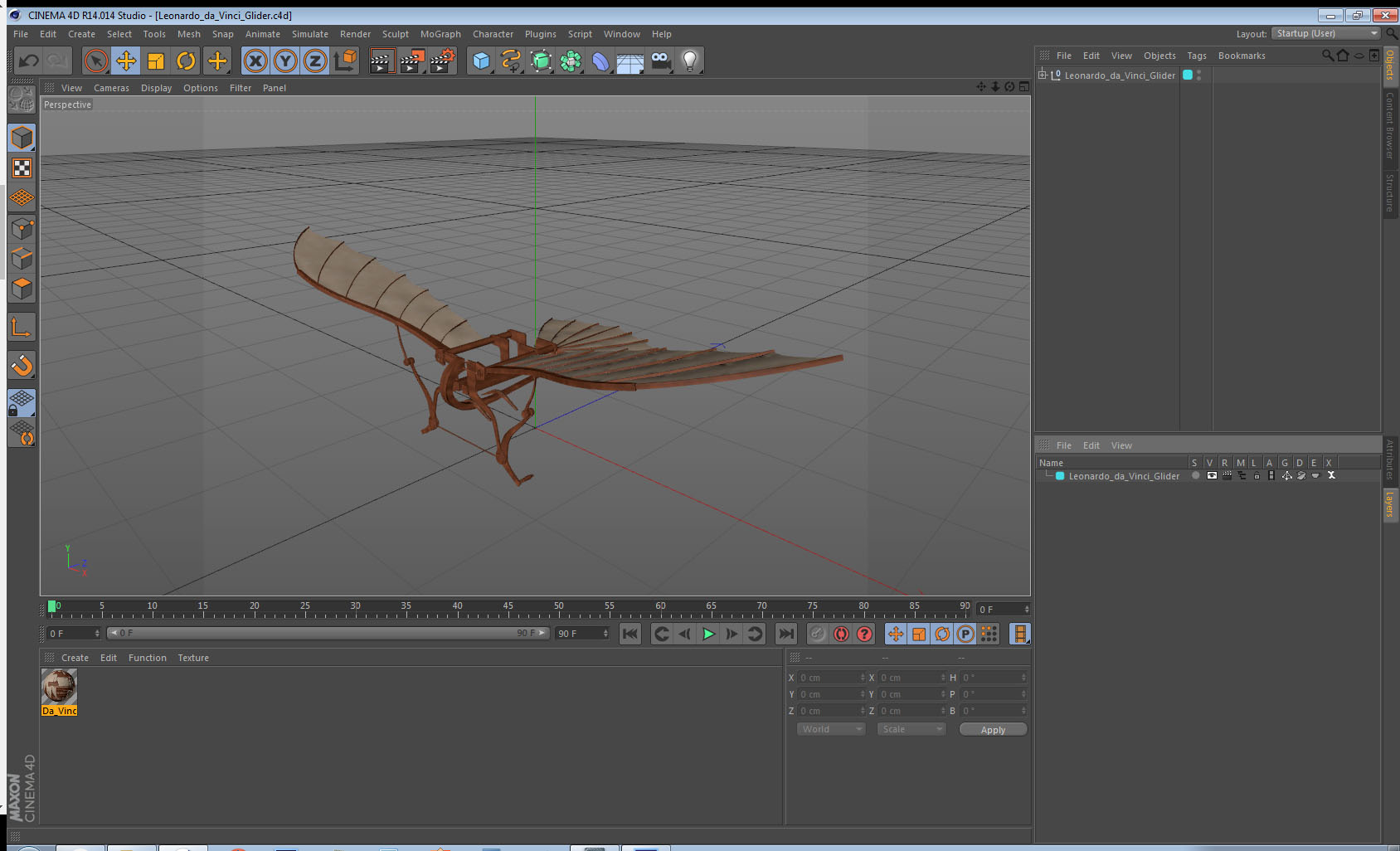Select the Da_Vinci material thumbnail
The height and width of the screenshot is (851, 1400).
pos(59,687)
